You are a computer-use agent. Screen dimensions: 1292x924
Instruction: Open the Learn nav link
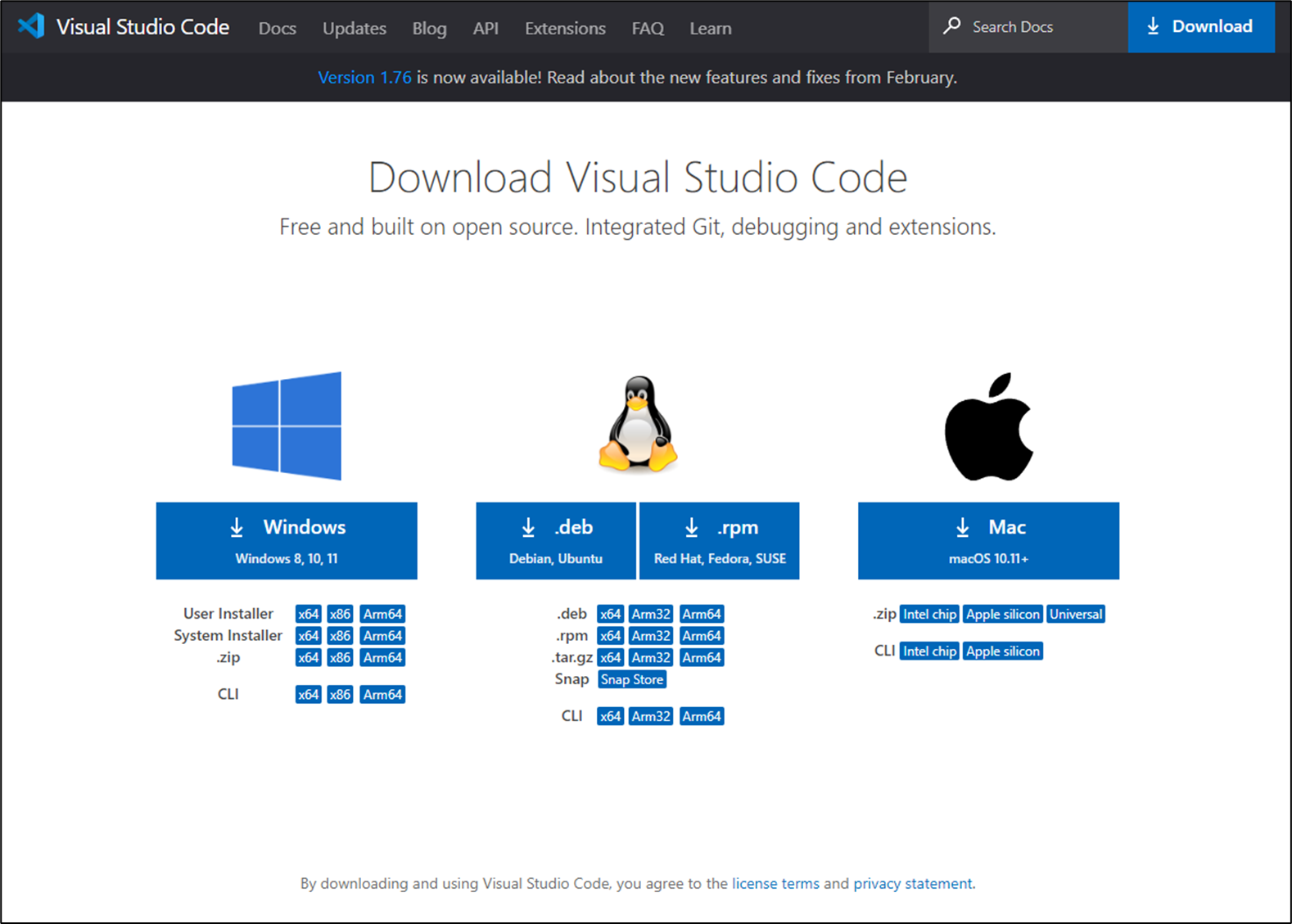[x=711, y=28]
